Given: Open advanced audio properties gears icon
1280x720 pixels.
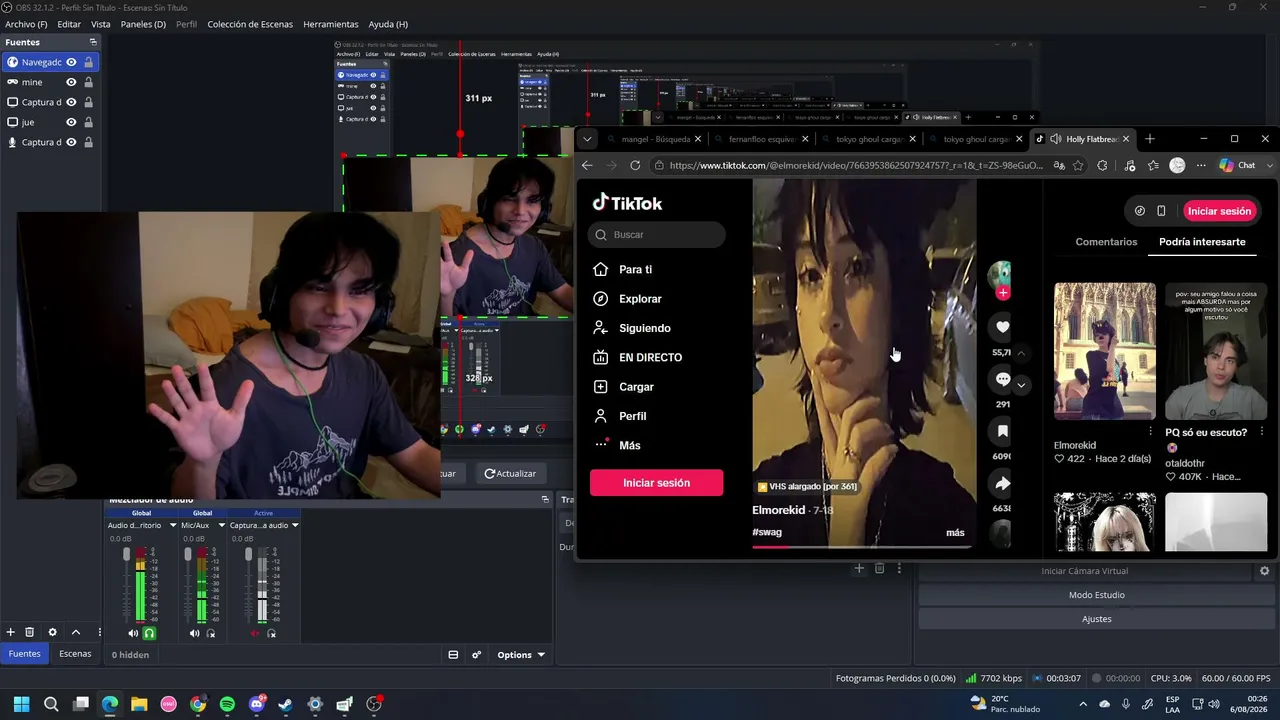Looking at the screenshot, I should (476, 655).
